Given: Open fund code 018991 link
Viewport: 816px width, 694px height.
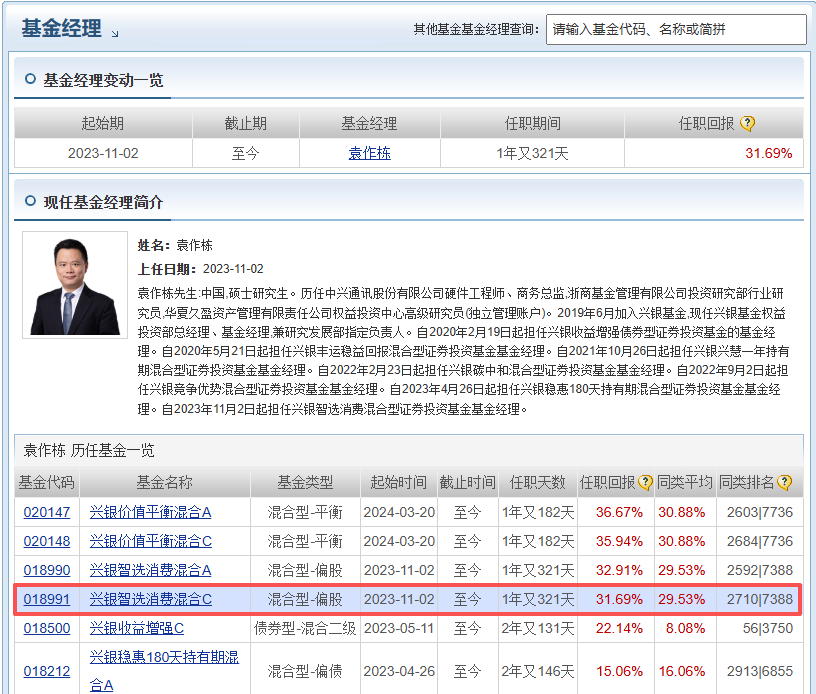Looking at the screenshot, I should 47,599.
